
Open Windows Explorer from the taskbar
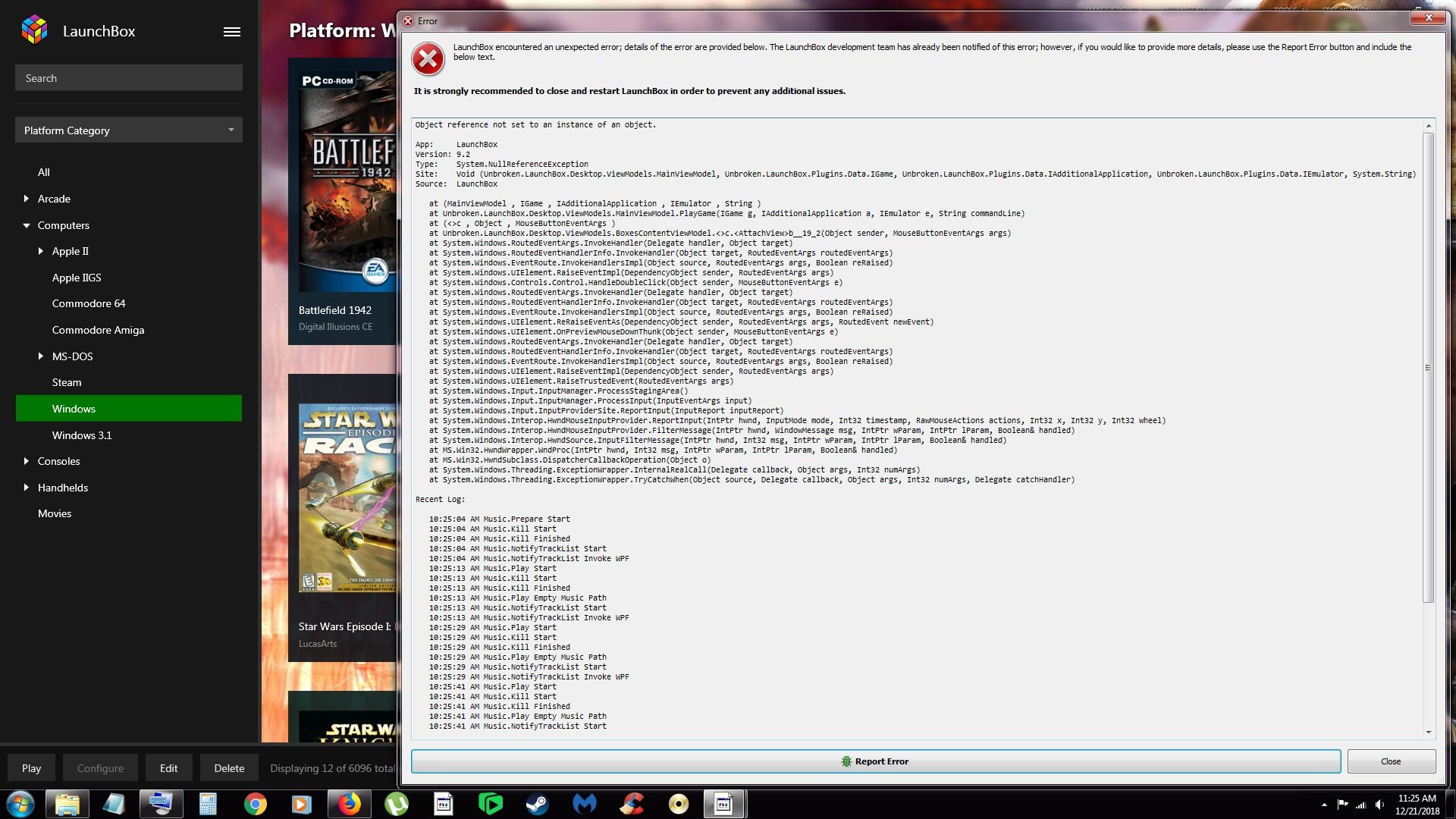pyautogui.click(x=67, y=804)
